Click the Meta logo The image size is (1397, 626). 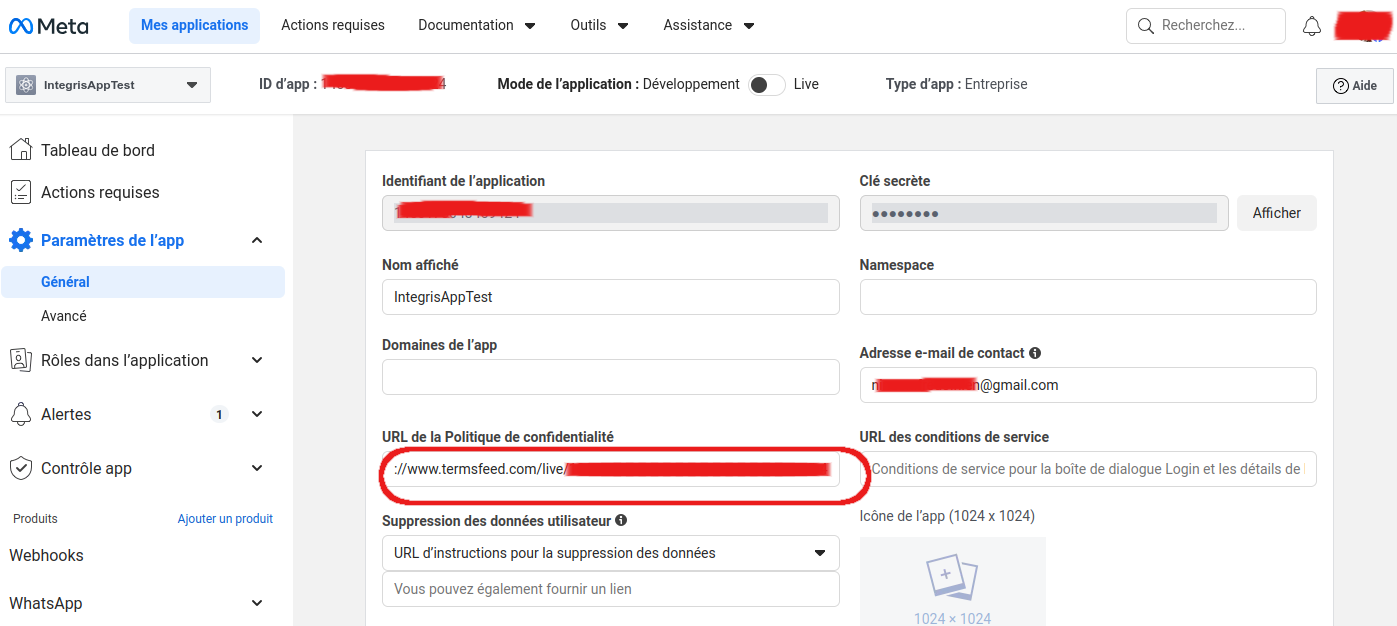coord(48,26)
